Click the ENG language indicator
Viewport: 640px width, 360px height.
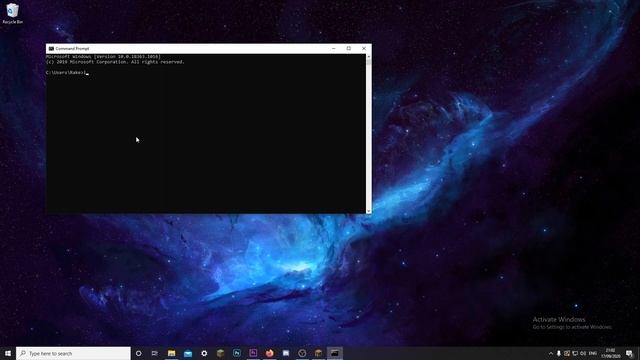(x=593, y=353)
